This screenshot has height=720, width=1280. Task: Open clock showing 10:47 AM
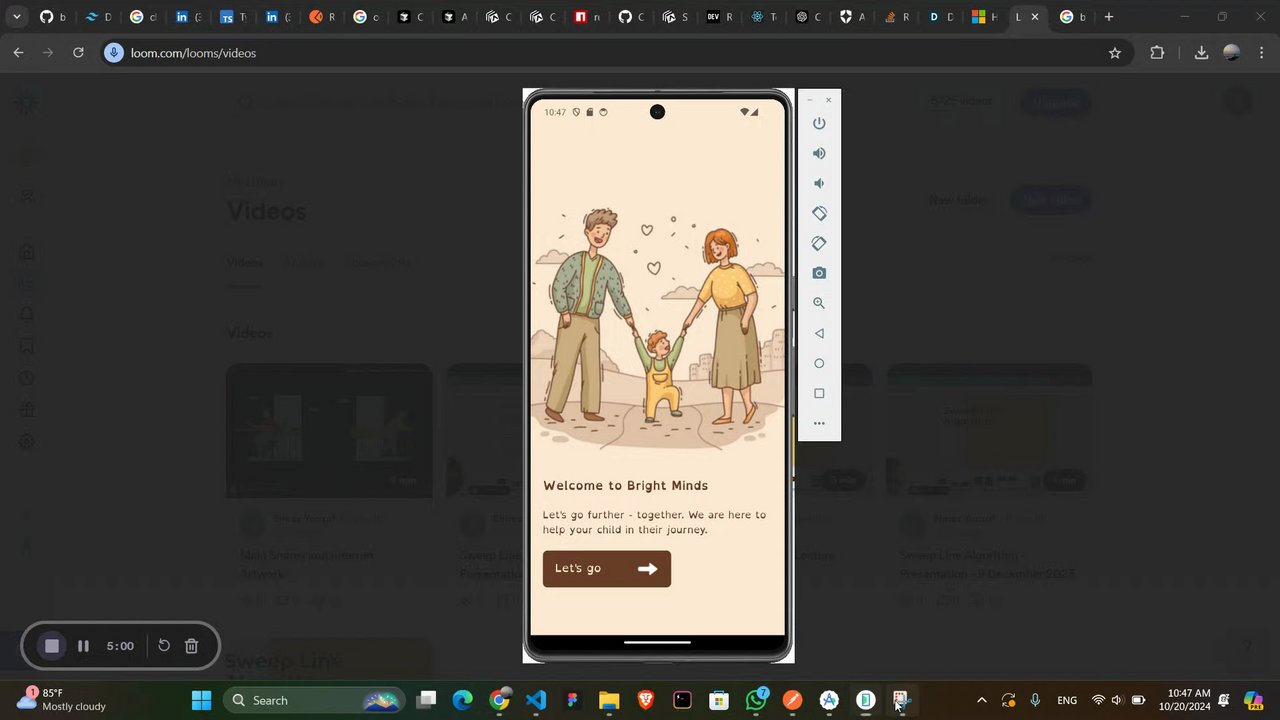point(1185,700)
